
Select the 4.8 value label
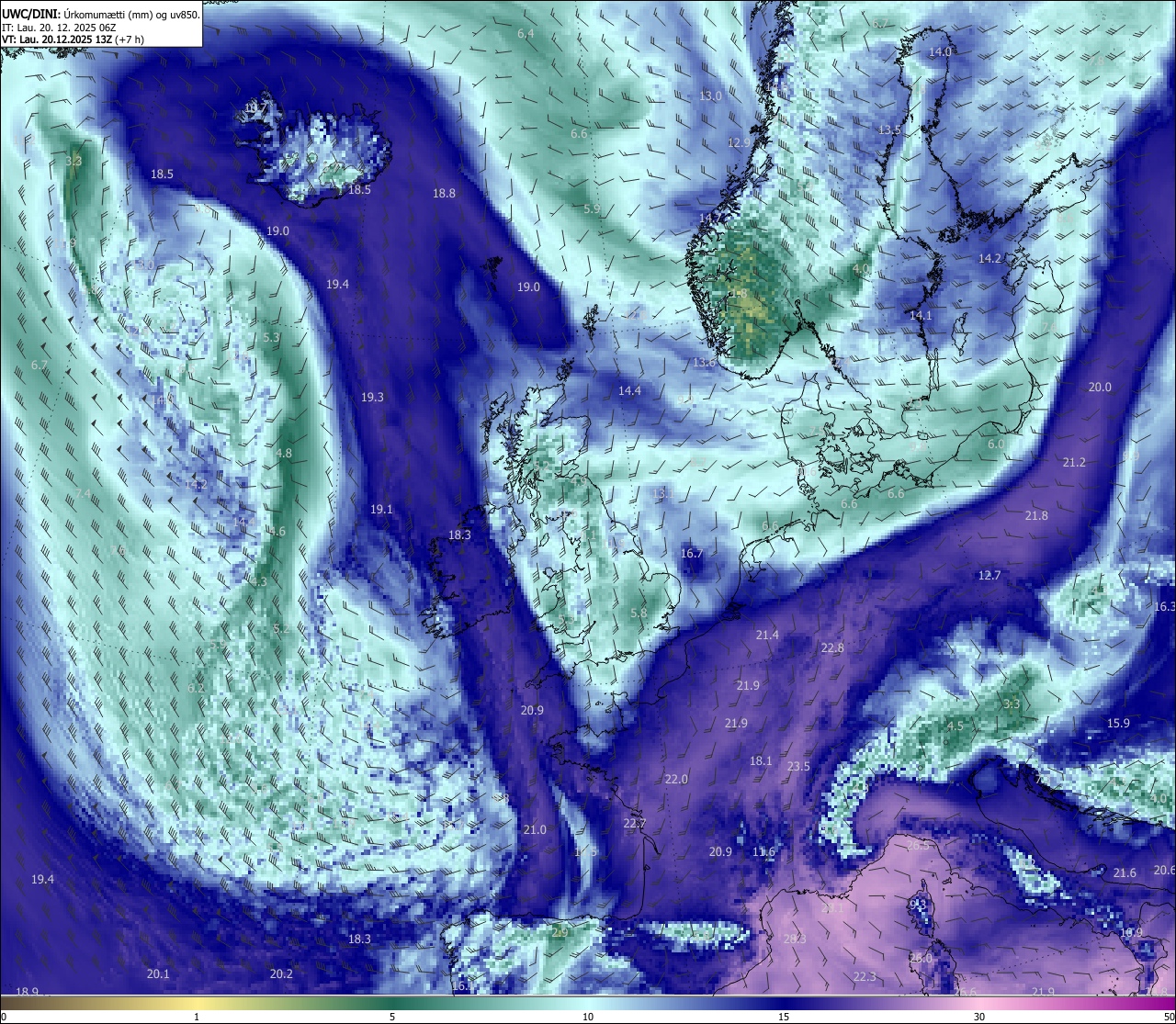(x=284, y=454)
